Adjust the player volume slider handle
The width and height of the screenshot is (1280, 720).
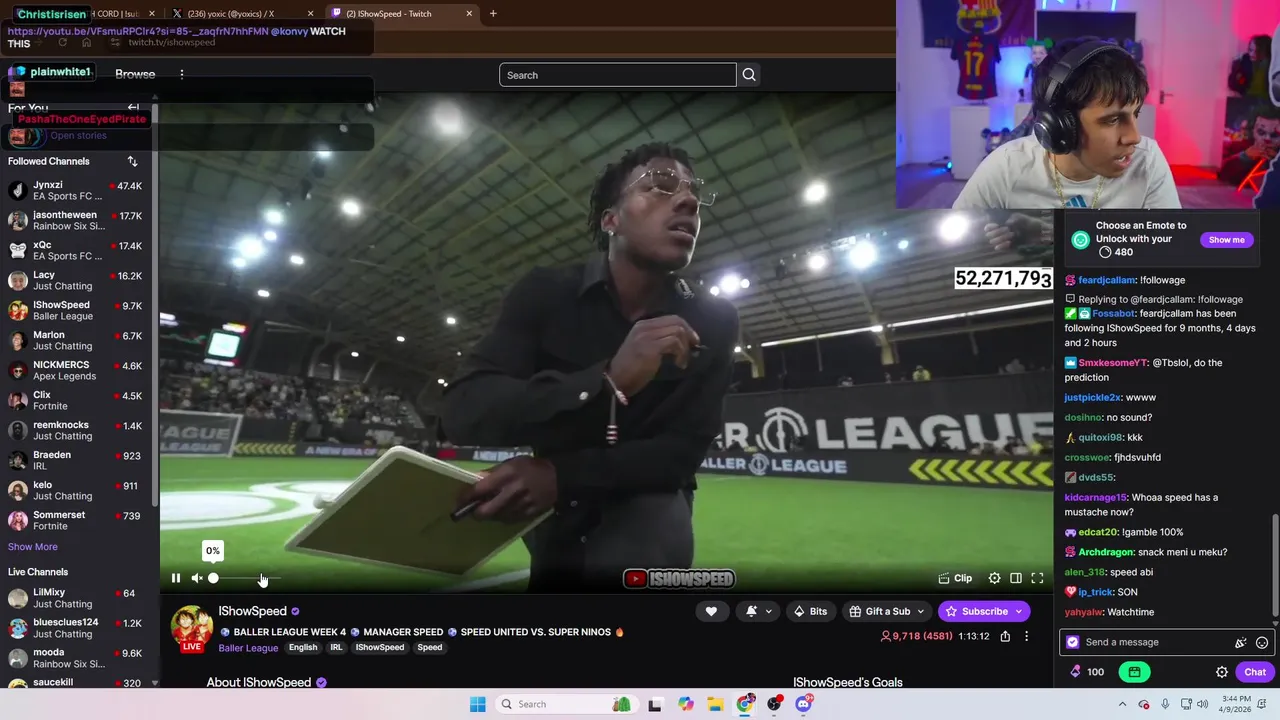click(213, 578)
